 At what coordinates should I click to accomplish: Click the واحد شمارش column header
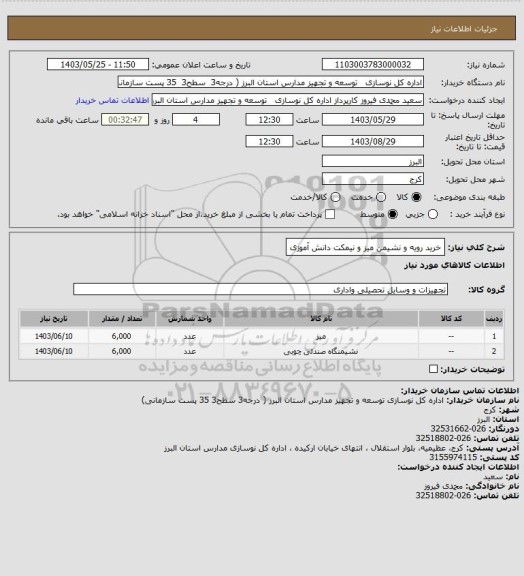(x=190, y=318)
